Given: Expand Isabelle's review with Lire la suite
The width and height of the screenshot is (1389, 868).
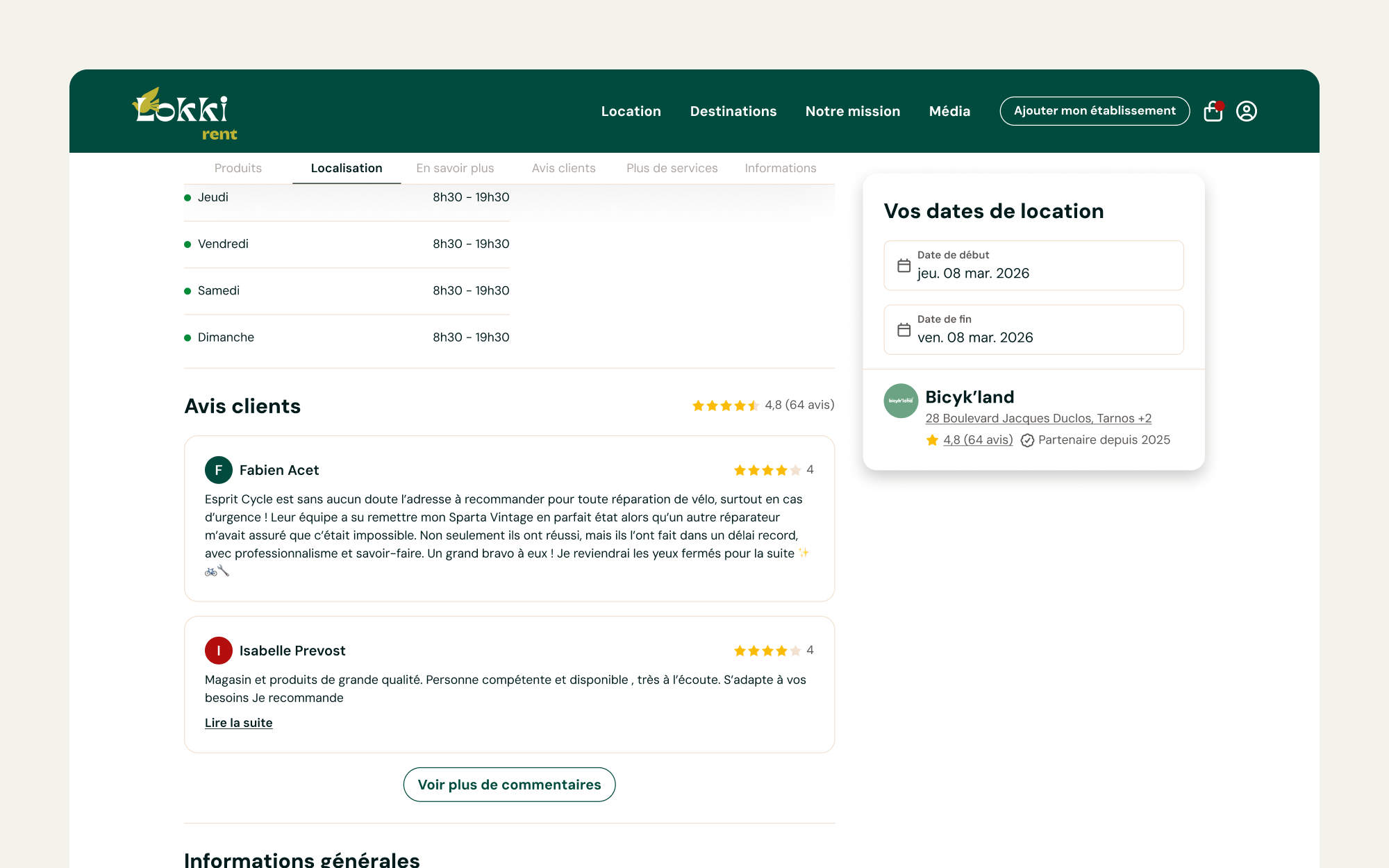Looking at the screenshot, I should (x=238, y=723).
